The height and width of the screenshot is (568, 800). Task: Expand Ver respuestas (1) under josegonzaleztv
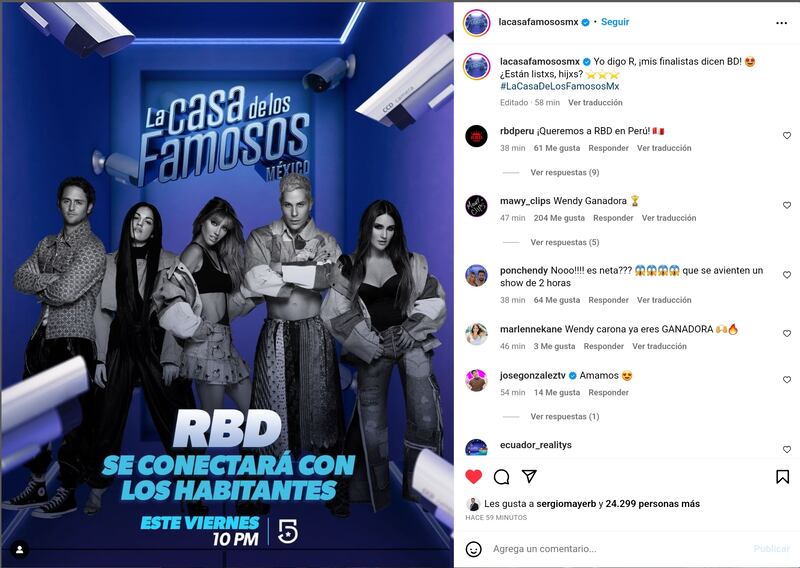[564, 417]
